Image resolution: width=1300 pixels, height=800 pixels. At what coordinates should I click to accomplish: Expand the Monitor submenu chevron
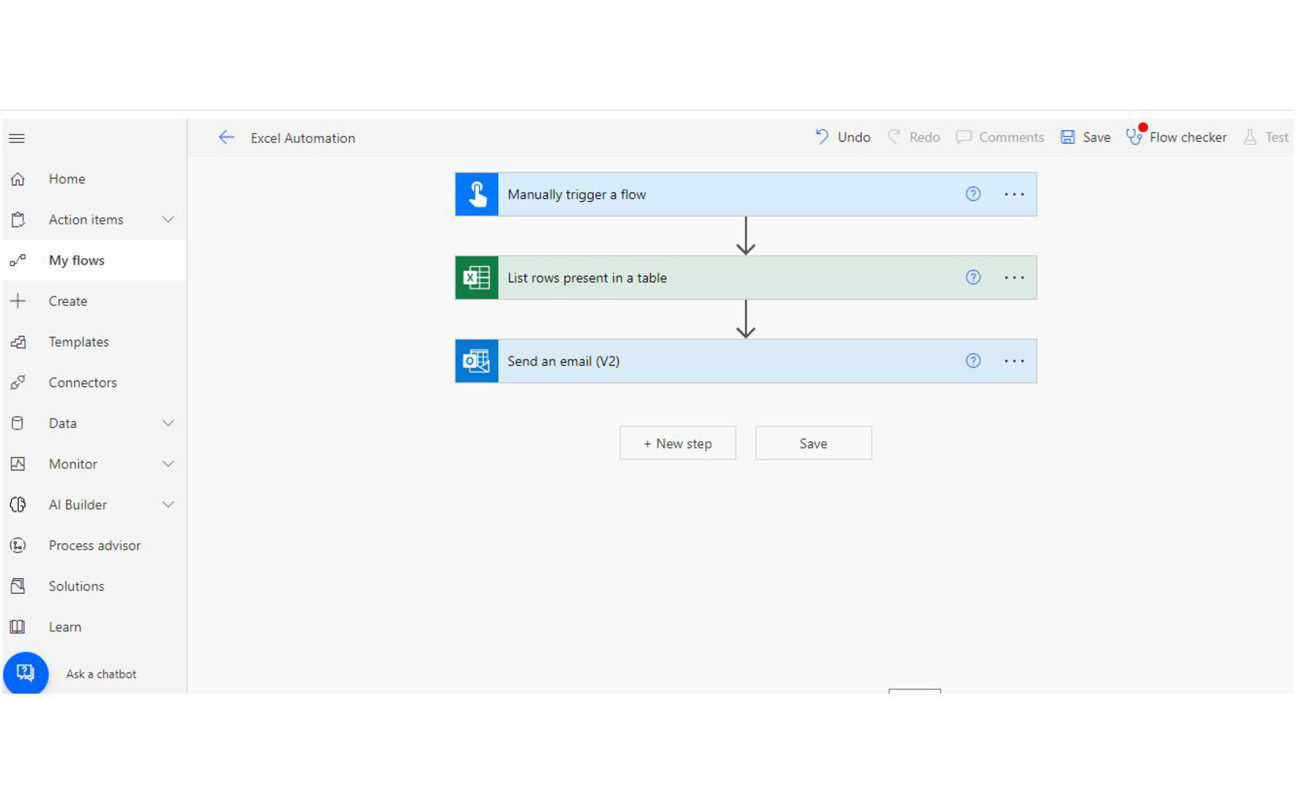pyautogui.click(x=168, y=464)
